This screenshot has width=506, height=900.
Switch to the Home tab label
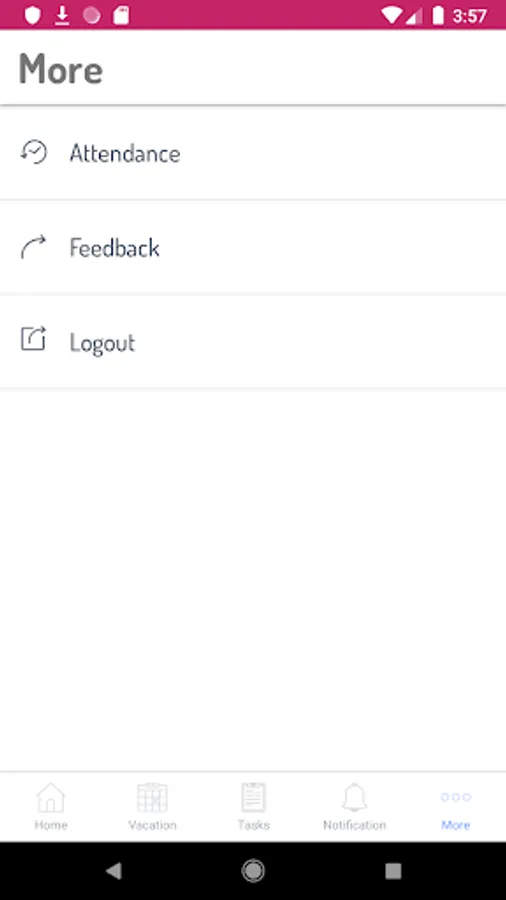click(x=51, y=825)
